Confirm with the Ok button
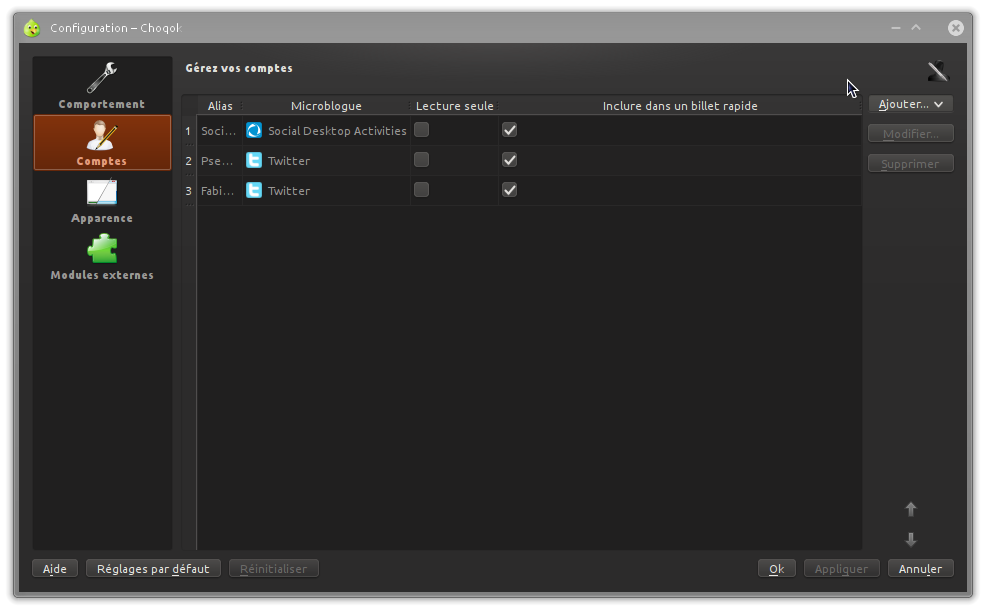This screenshot has height=611, width=986. click(x=776, y=569)
